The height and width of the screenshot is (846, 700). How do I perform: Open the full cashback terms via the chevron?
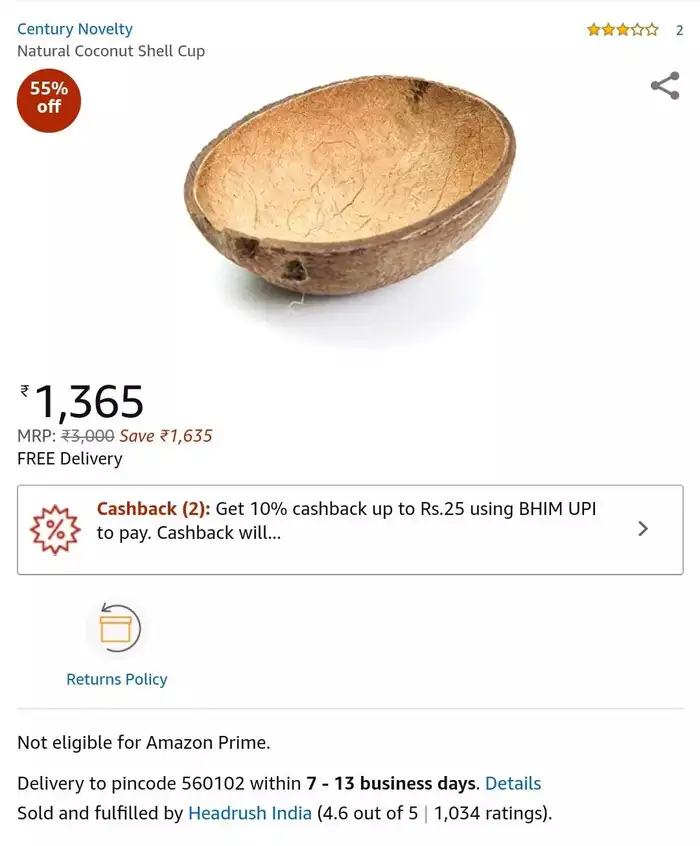pos(643,529)
